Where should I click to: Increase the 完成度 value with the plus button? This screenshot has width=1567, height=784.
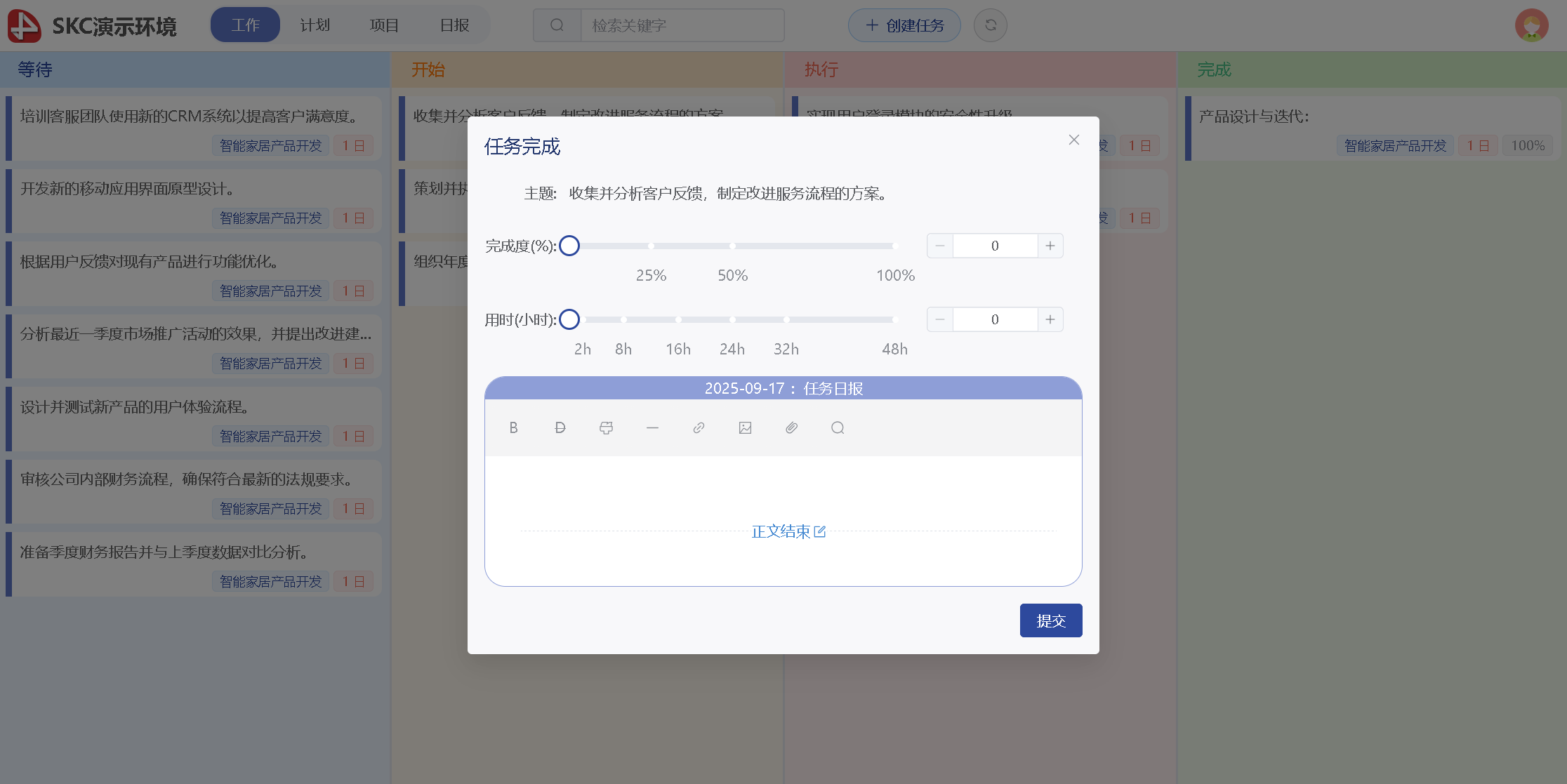(1050, 246)
